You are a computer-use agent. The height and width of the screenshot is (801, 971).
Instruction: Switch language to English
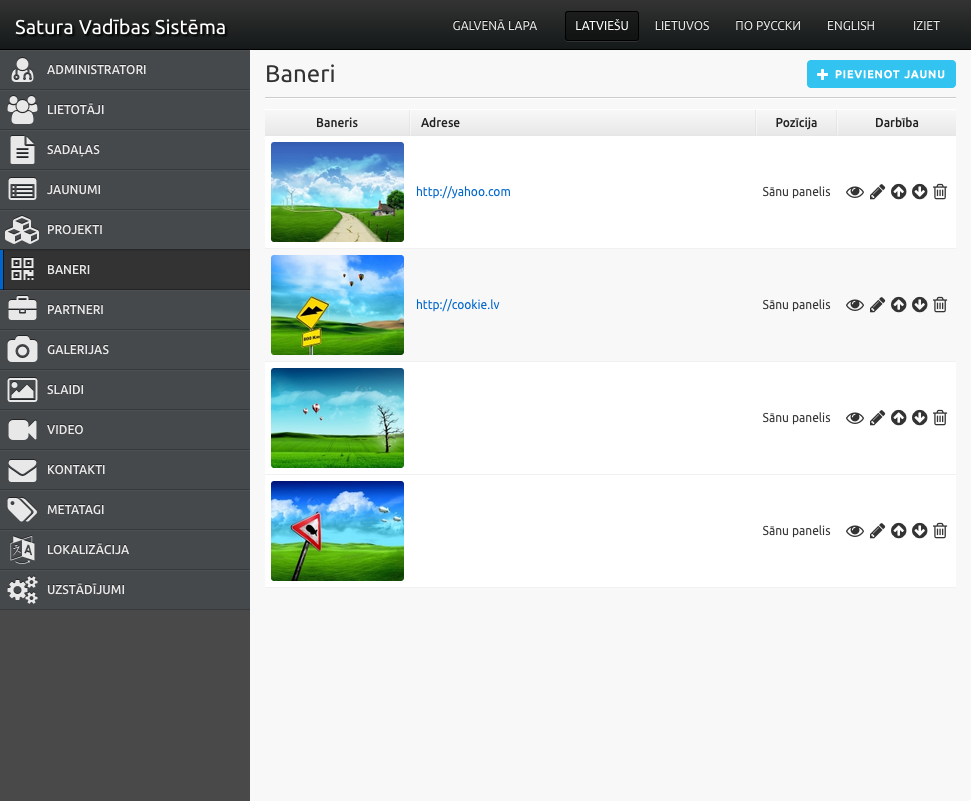click(x=850, y=26)
